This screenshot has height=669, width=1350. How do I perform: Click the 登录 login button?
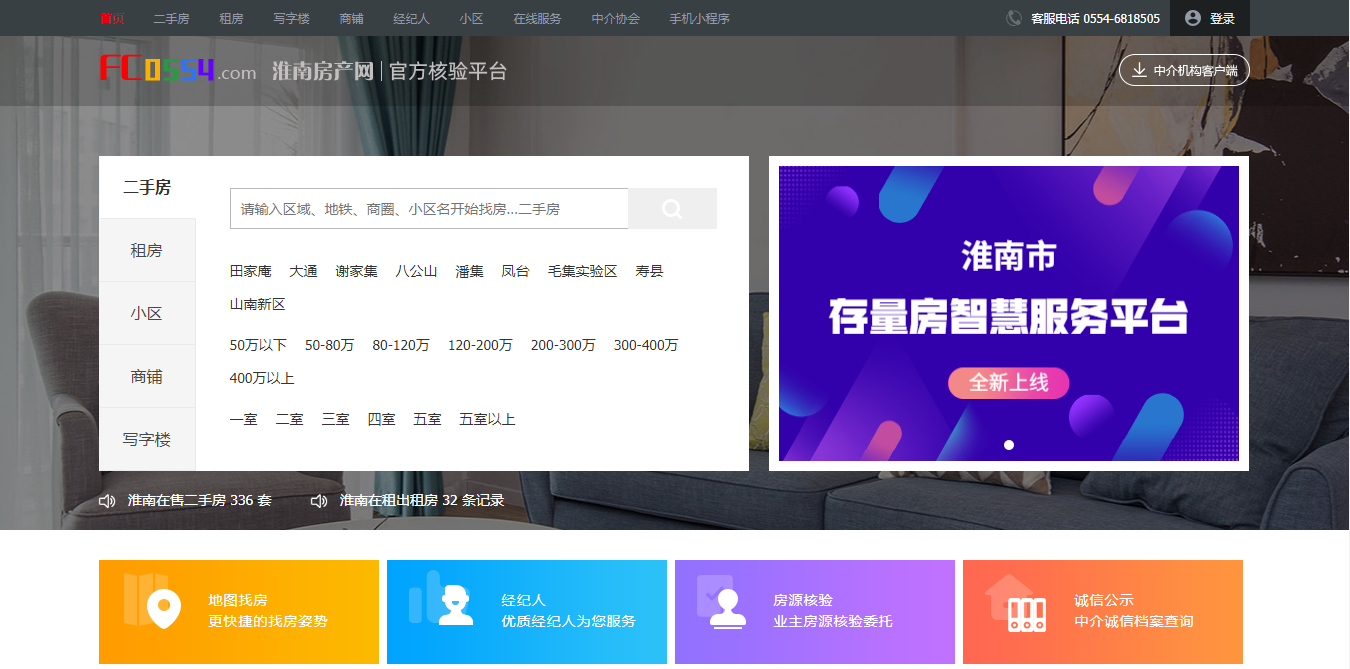[1210, 18]
